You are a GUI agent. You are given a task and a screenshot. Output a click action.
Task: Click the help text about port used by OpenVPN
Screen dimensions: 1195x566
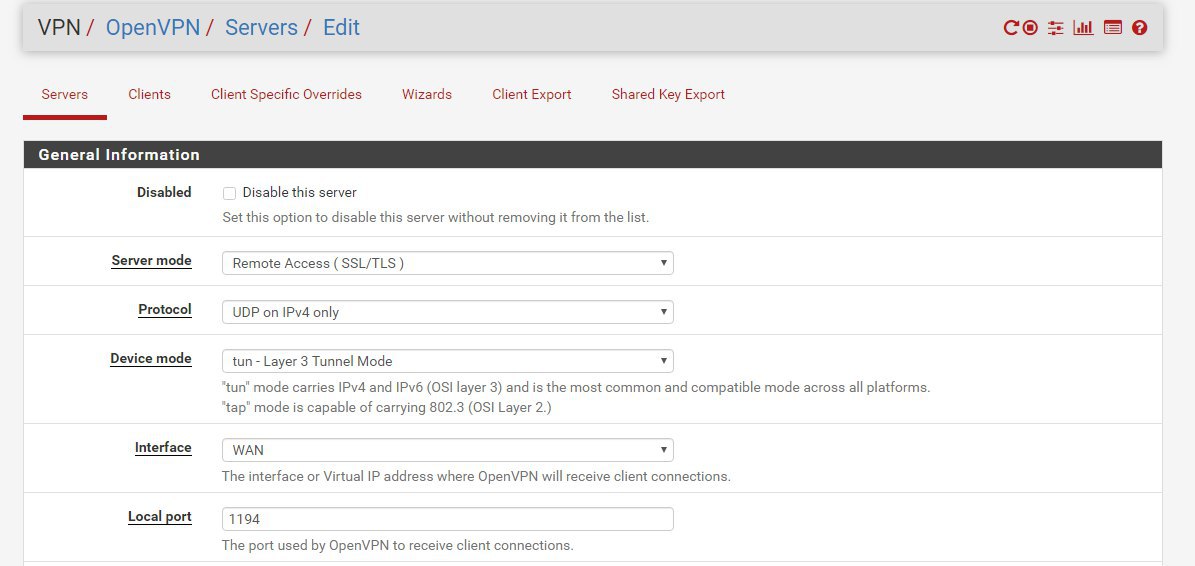click(397, 545)
